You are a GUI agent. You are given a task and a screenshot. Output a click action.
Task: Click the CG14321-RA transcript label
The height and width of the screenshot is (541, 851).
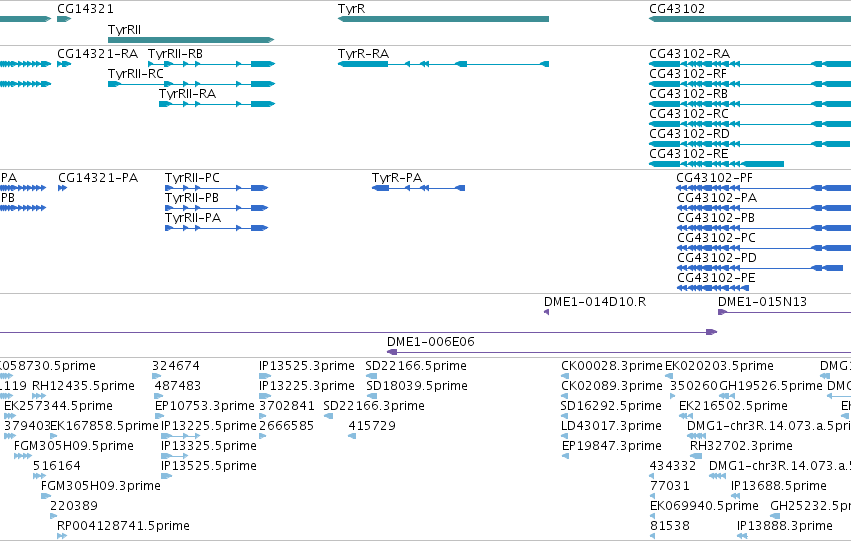coord(98,54)
